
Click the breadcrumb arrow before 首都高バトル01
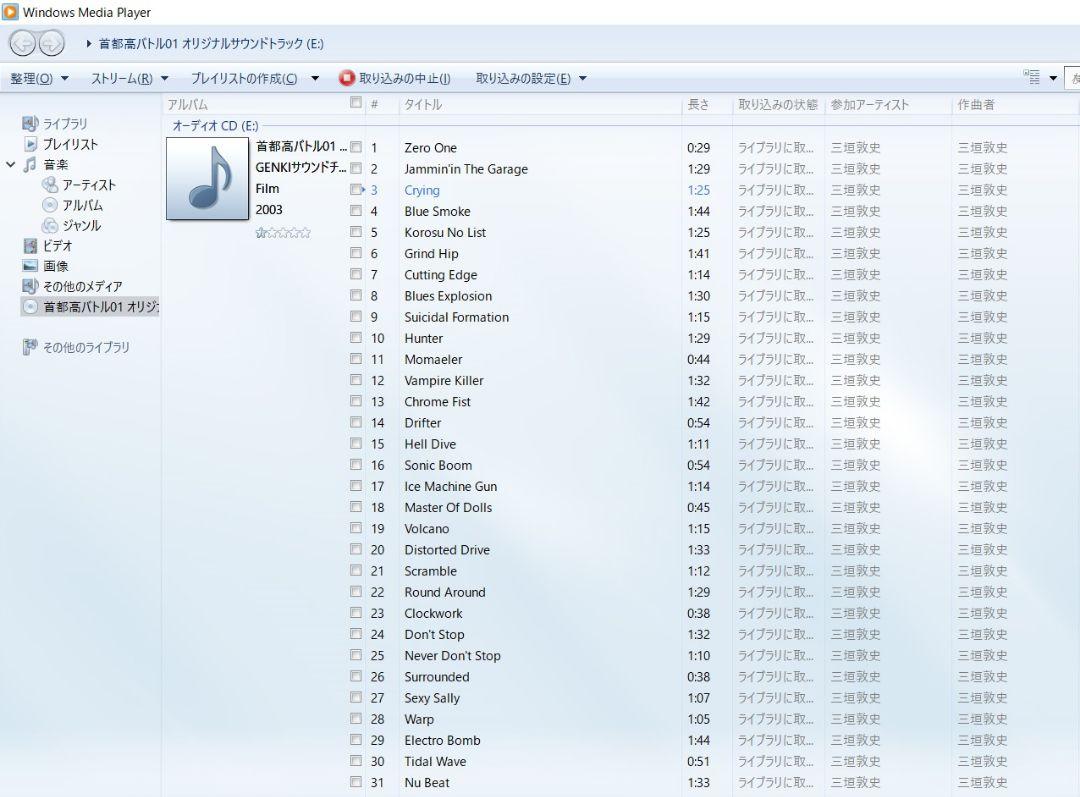89,43
